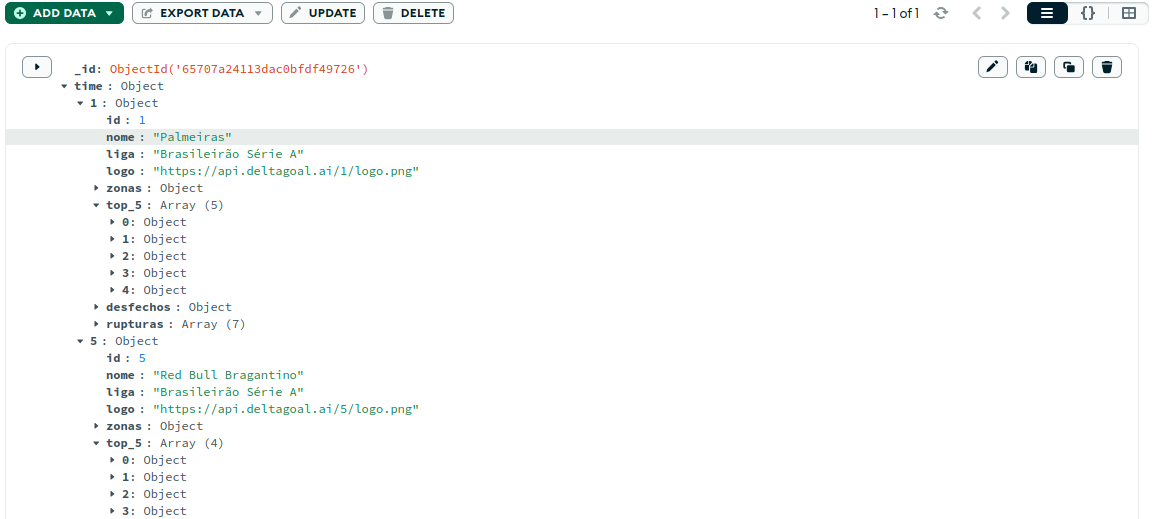Expand all fields with the document arrow button
The width and height of the screenshot is (1152, 519).
(37, 67)
